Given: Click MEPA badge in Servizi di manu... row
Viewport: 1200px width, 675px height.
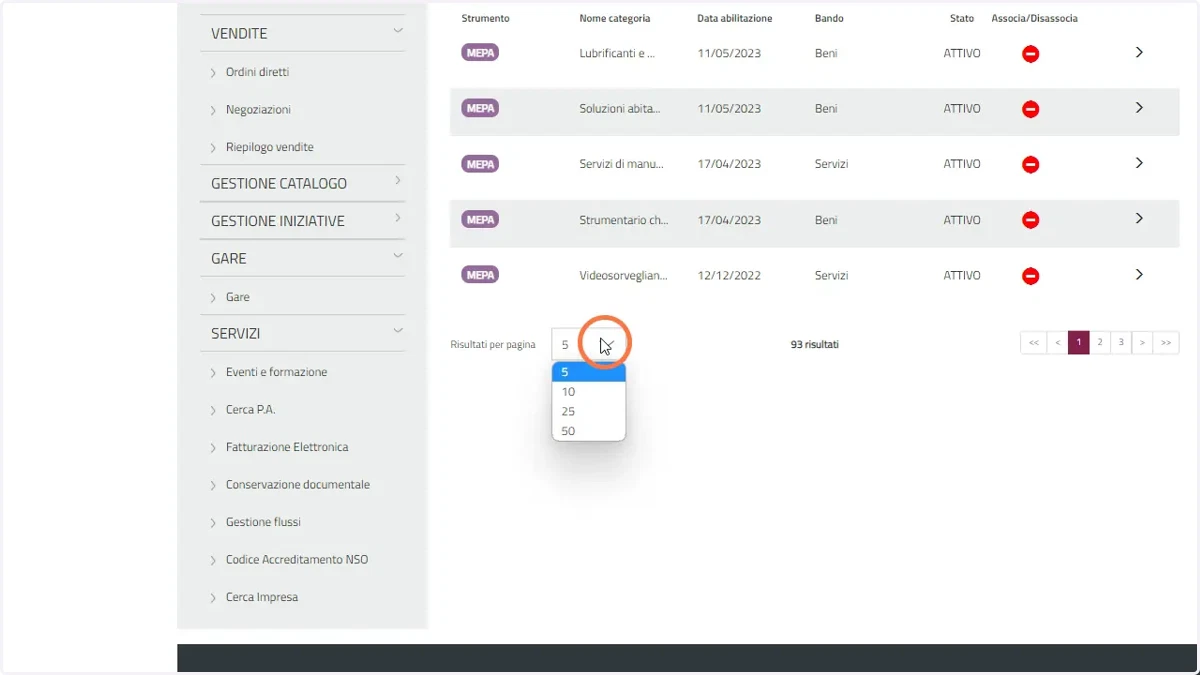Looking at the screenshot, I should tap(480, 164).
